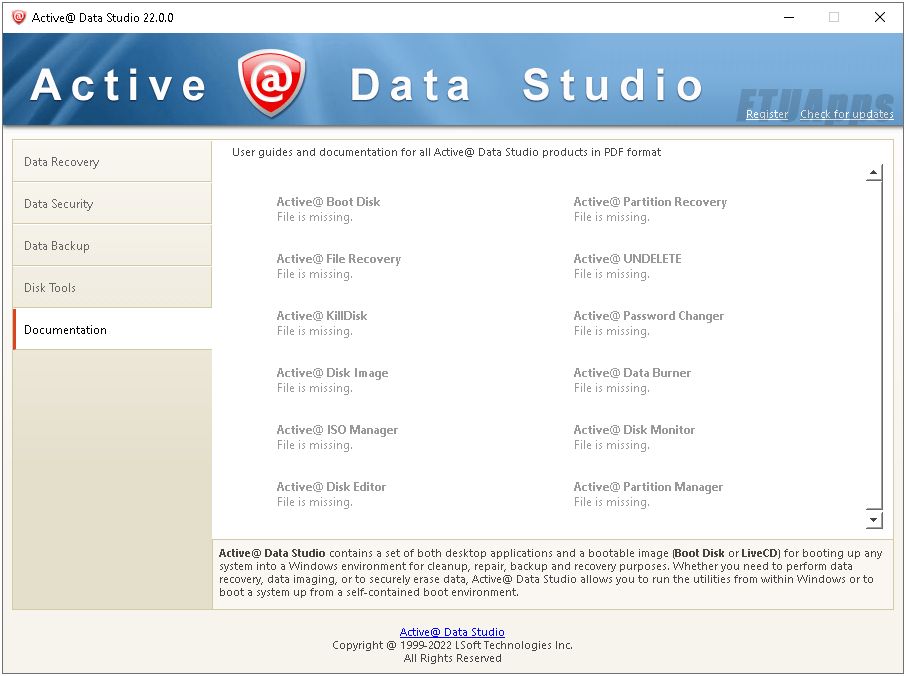Image resolution: width=906 pixels, height=676 pixels.
Task: Open Active@ Password Changer documentation
Action: (x=648, y=315)
